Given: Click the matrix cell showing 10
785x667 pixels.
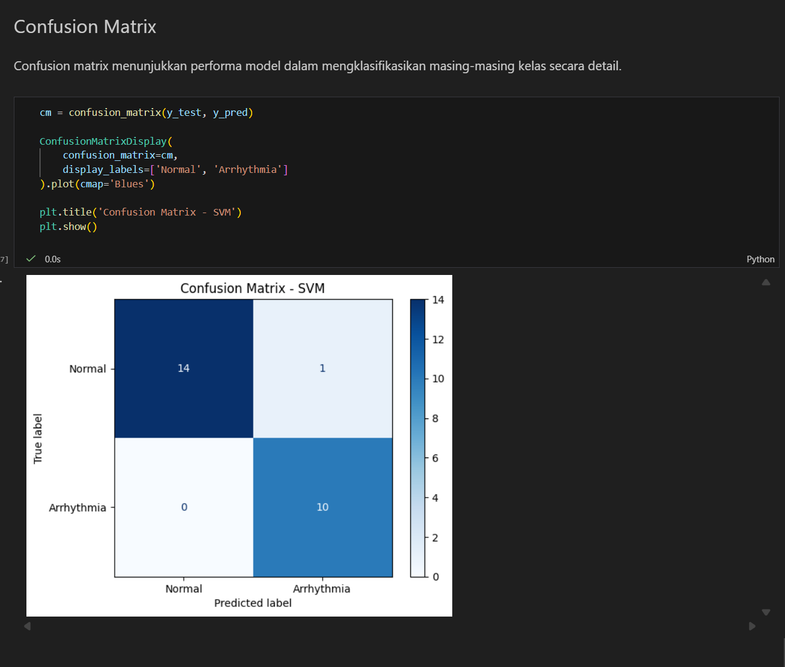Looking at the screenshot, I should pos(322,507).
